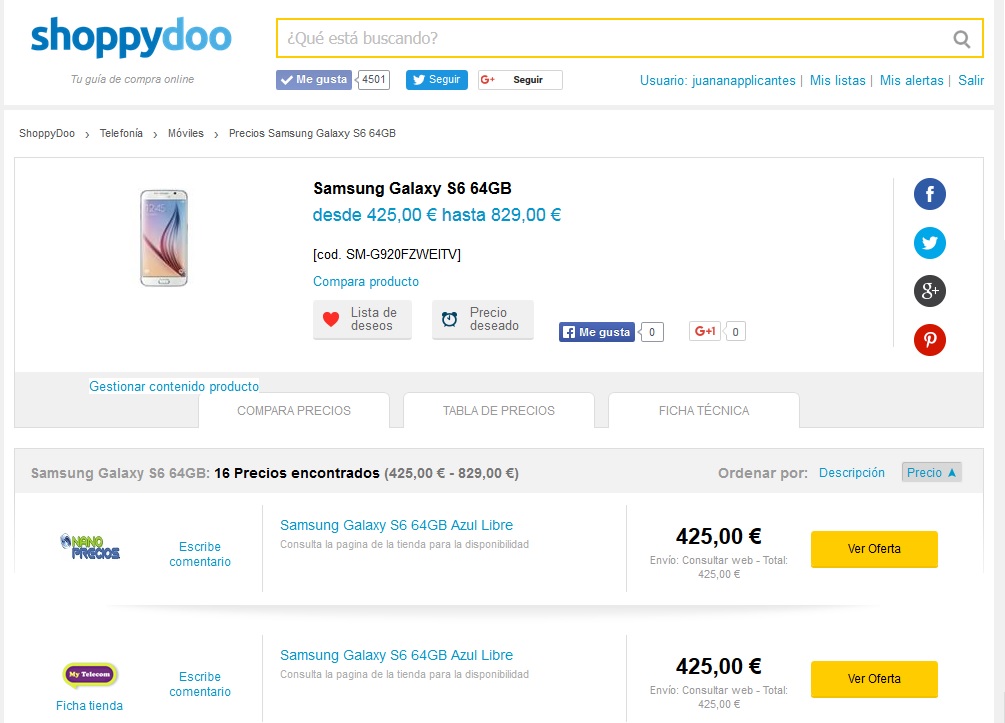Click the search magnifier icon
The width and height of the screenshot is (1005, 723).
pyautogui.click(x=962, y=39)
